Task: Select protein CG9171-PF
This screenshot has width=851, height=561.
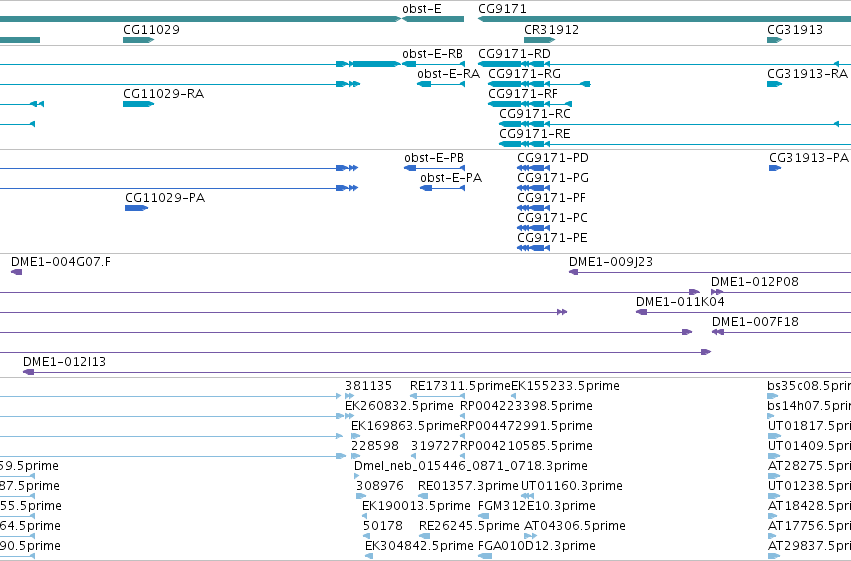Action: pyautogui.click(x=534, y=208)
